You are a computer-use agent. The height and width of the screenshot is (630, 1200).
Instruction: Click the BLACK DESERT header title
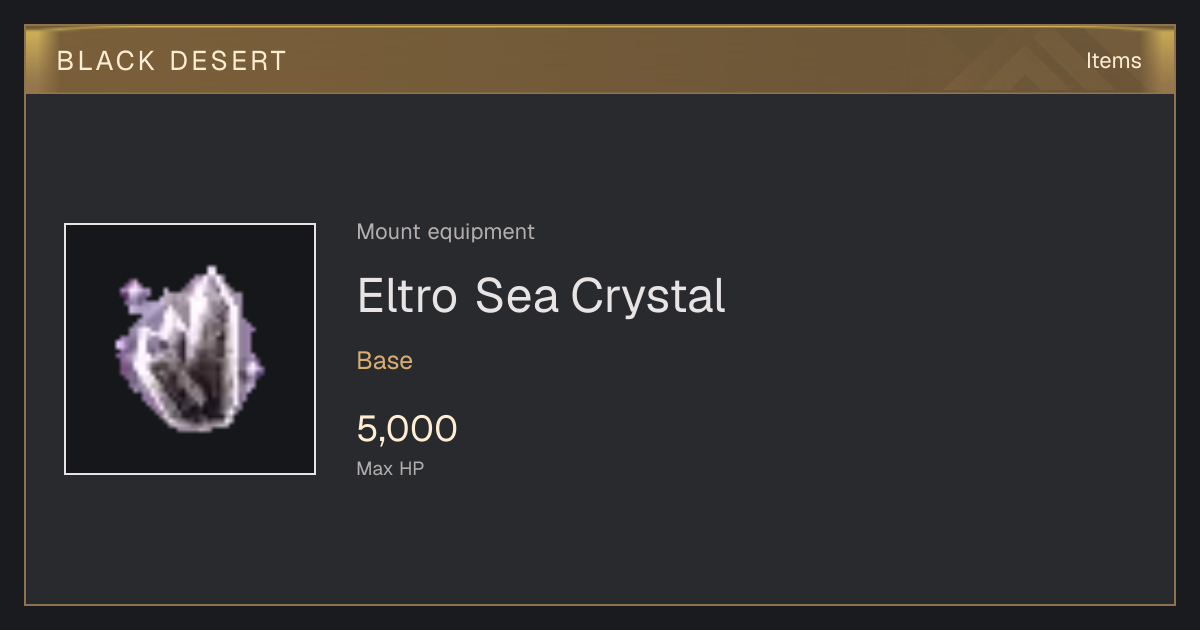point(172,61)
